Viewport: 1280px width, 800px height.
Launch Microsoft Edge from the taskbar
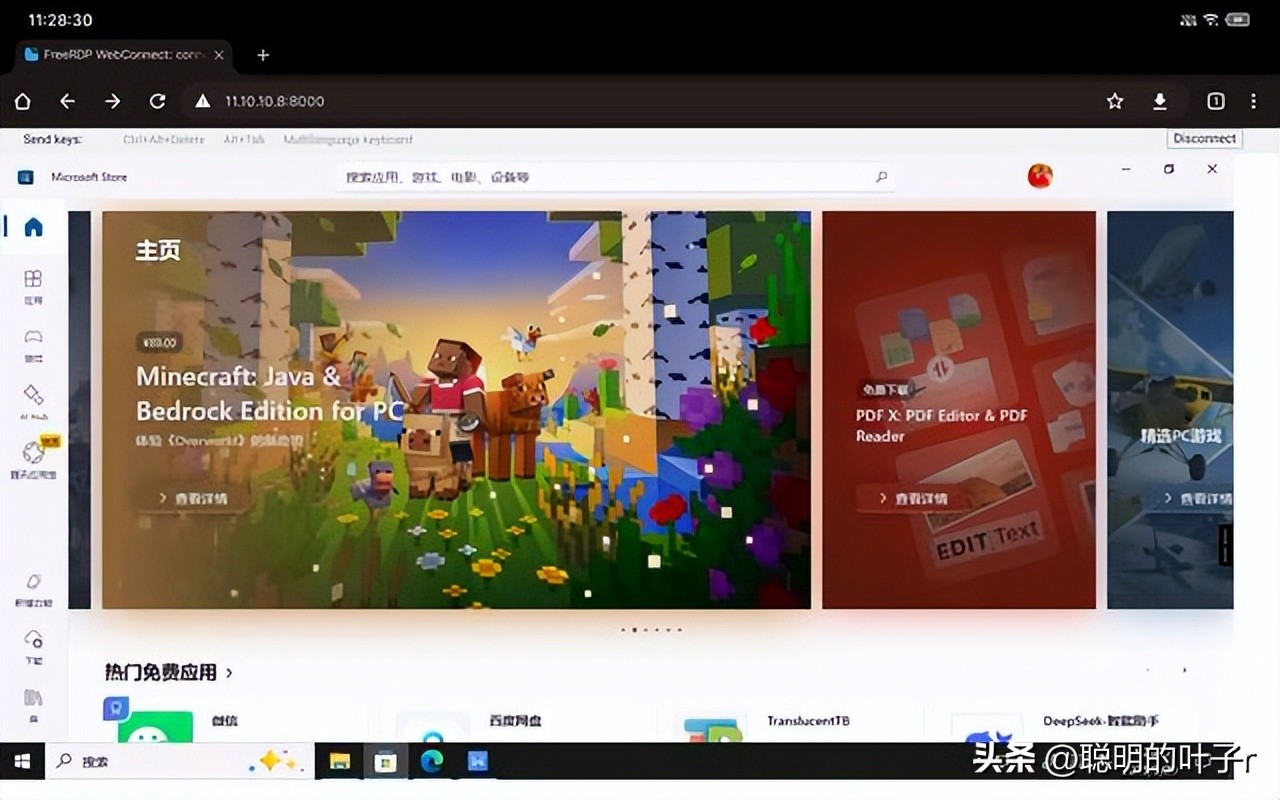[x=432, y=761]
